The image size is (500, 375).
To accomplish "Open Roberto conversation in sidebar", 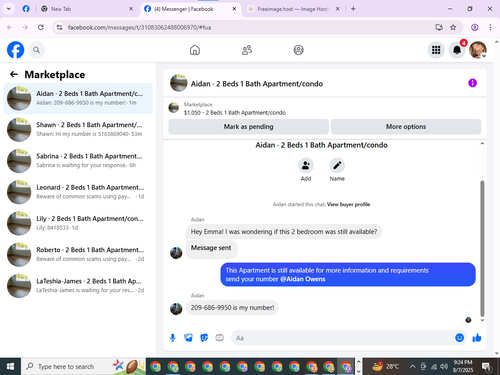I will (78, 254).
